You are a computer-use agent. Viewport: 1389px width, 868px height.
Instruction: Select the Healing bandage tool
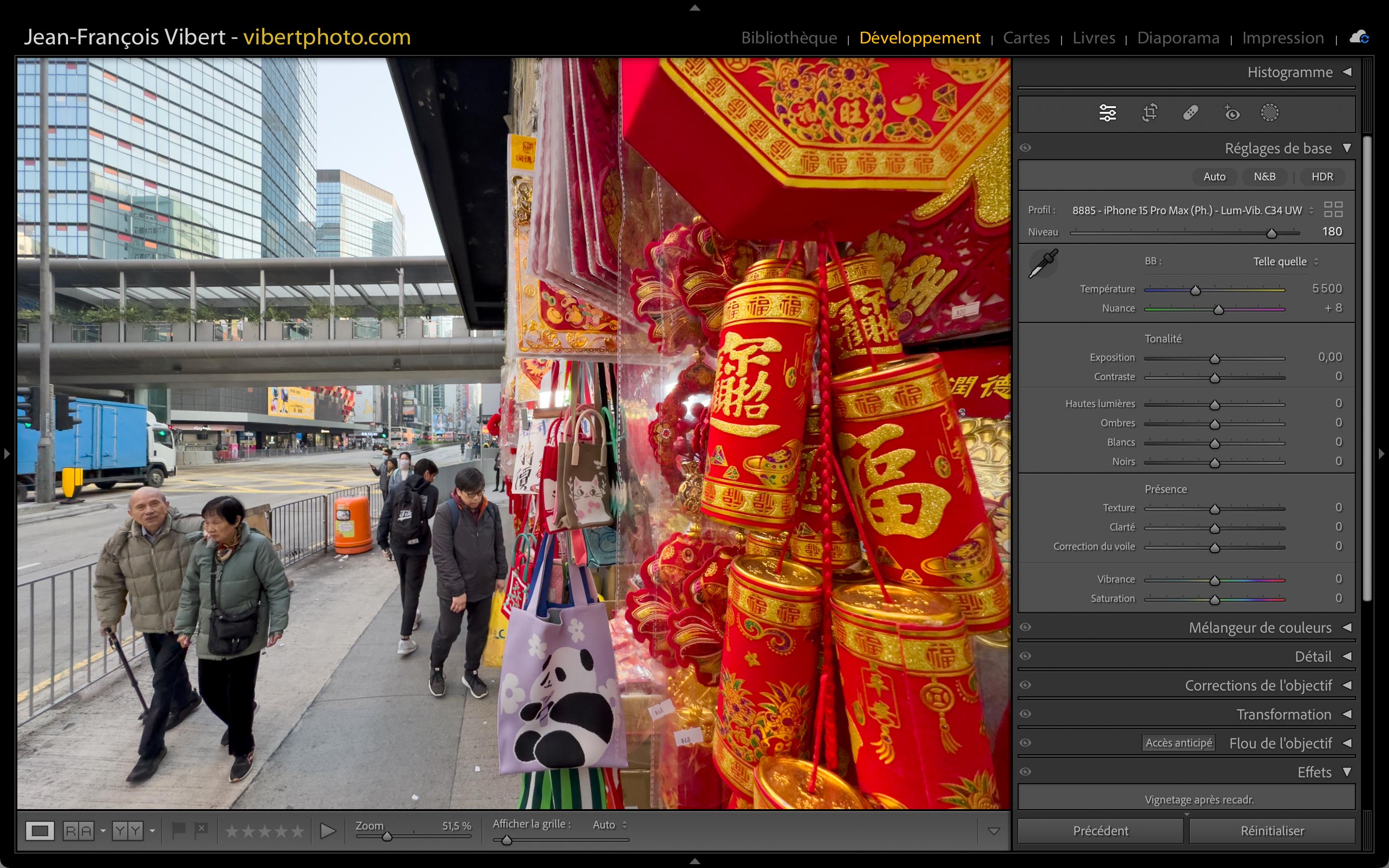pos(1190,113)
